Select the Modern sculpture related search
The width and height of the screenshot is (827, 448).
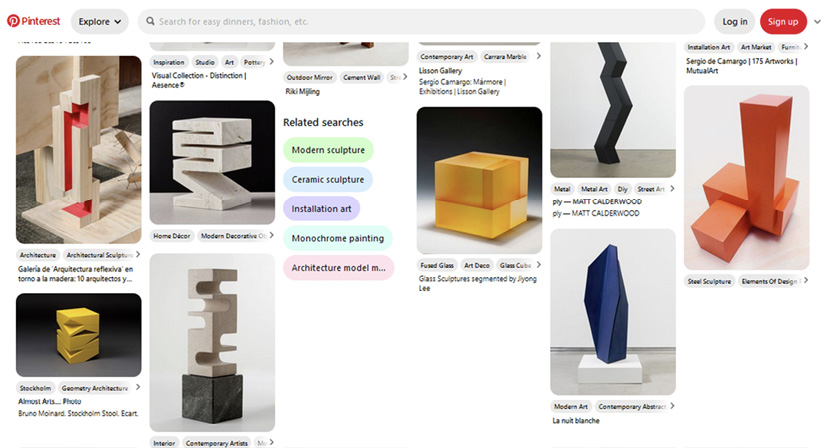(x=328, y=150)
